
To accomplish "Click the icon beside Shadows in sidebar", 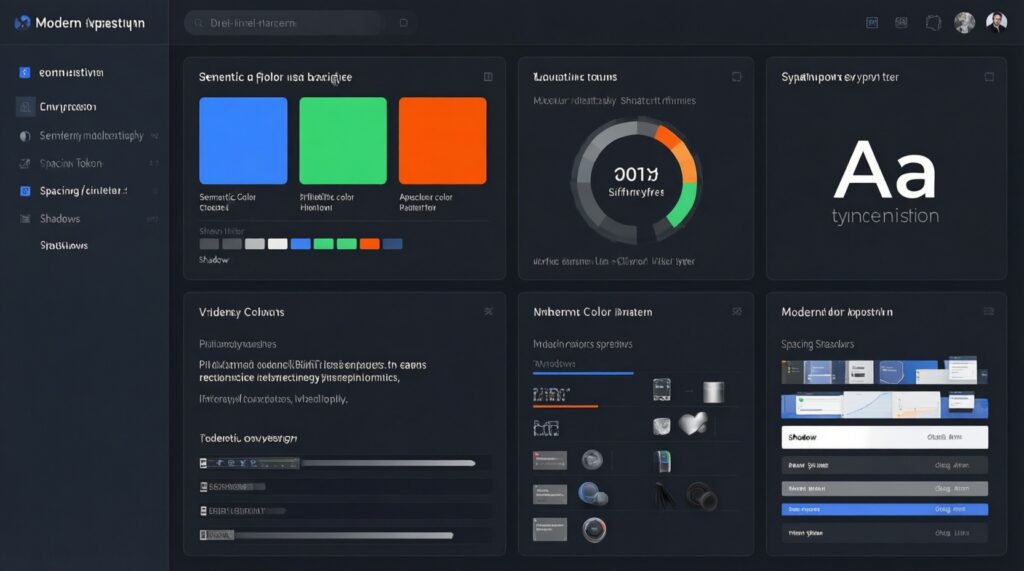I will pos(25,219).
